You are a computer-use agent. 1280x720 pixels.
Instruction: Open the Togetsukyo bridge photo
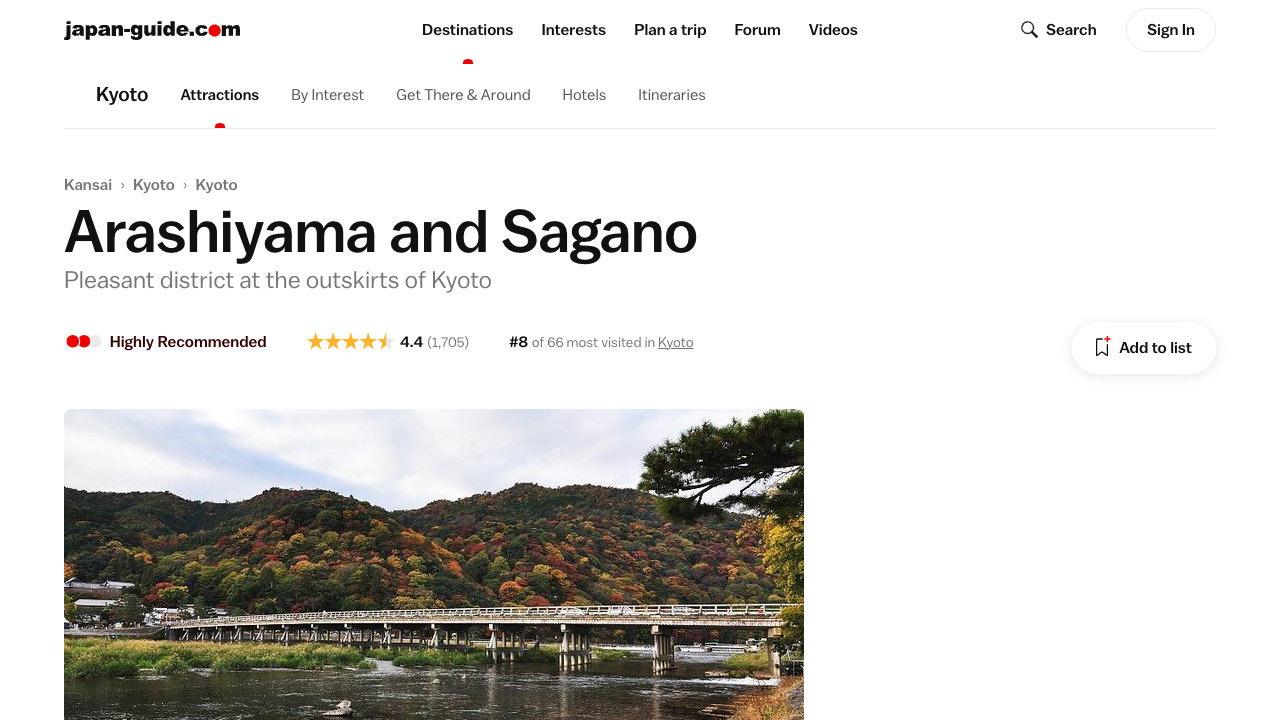434,564
